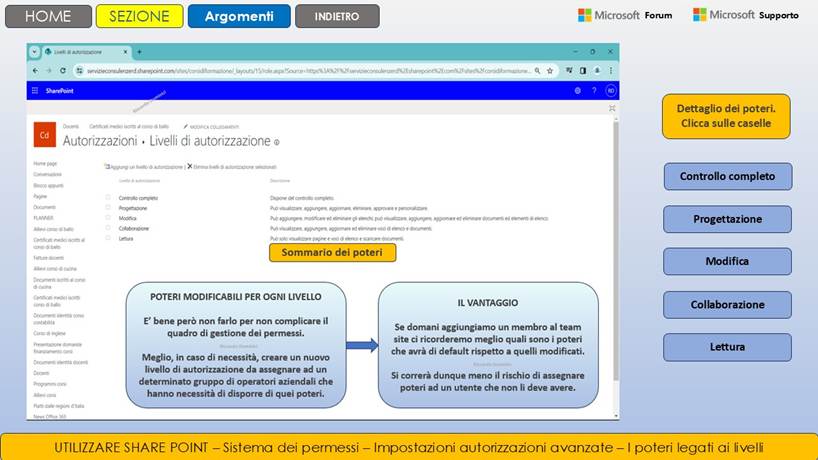Click Blocco appunti in left navigation
The width and height of the screenshot is (818, 460).
(49, 186)
